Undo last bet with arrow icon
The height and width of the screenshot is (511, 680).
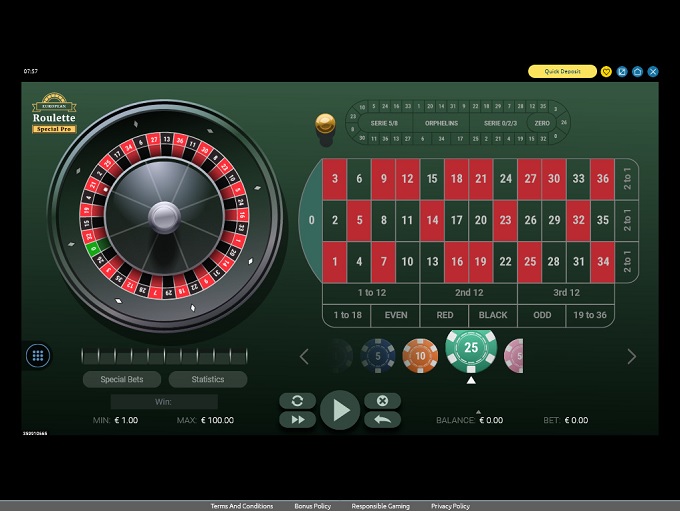click(382, 420)
